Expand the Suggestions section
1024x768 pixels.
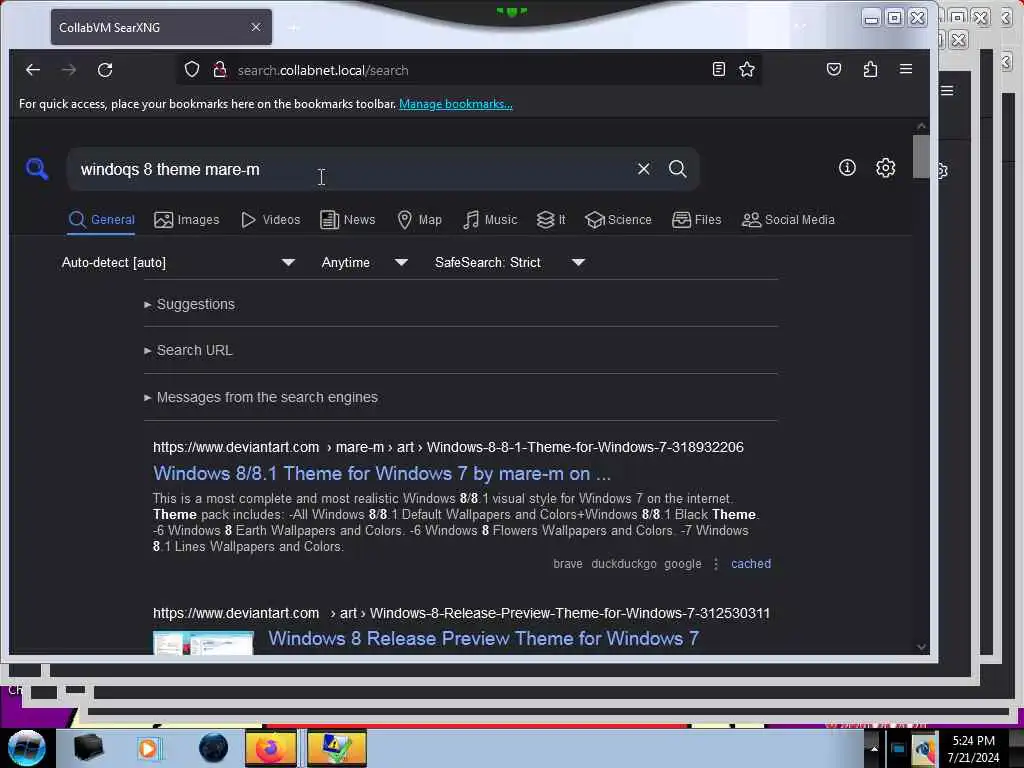[x=189, y=304]
